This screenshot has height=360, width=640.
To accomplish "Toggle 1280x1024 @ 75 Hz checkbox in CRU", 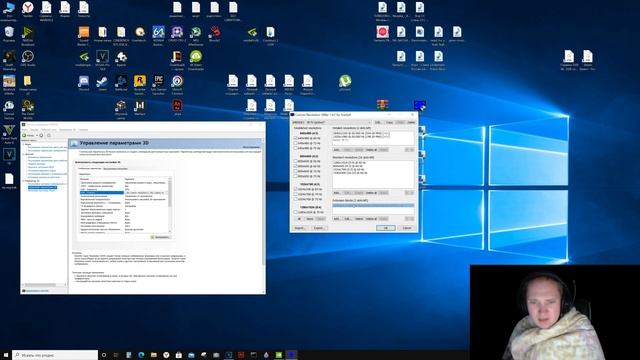I will (x=296, y=212).
